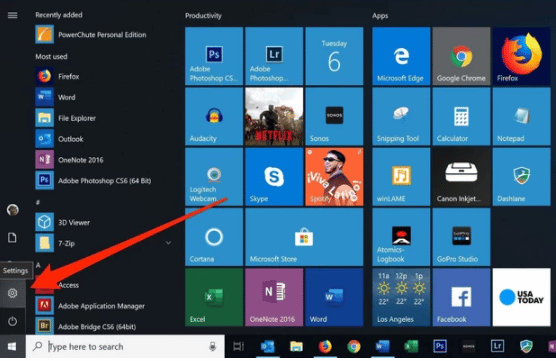
Task: Launch the Logitech Webcam tile
Action: coord(214,177)
